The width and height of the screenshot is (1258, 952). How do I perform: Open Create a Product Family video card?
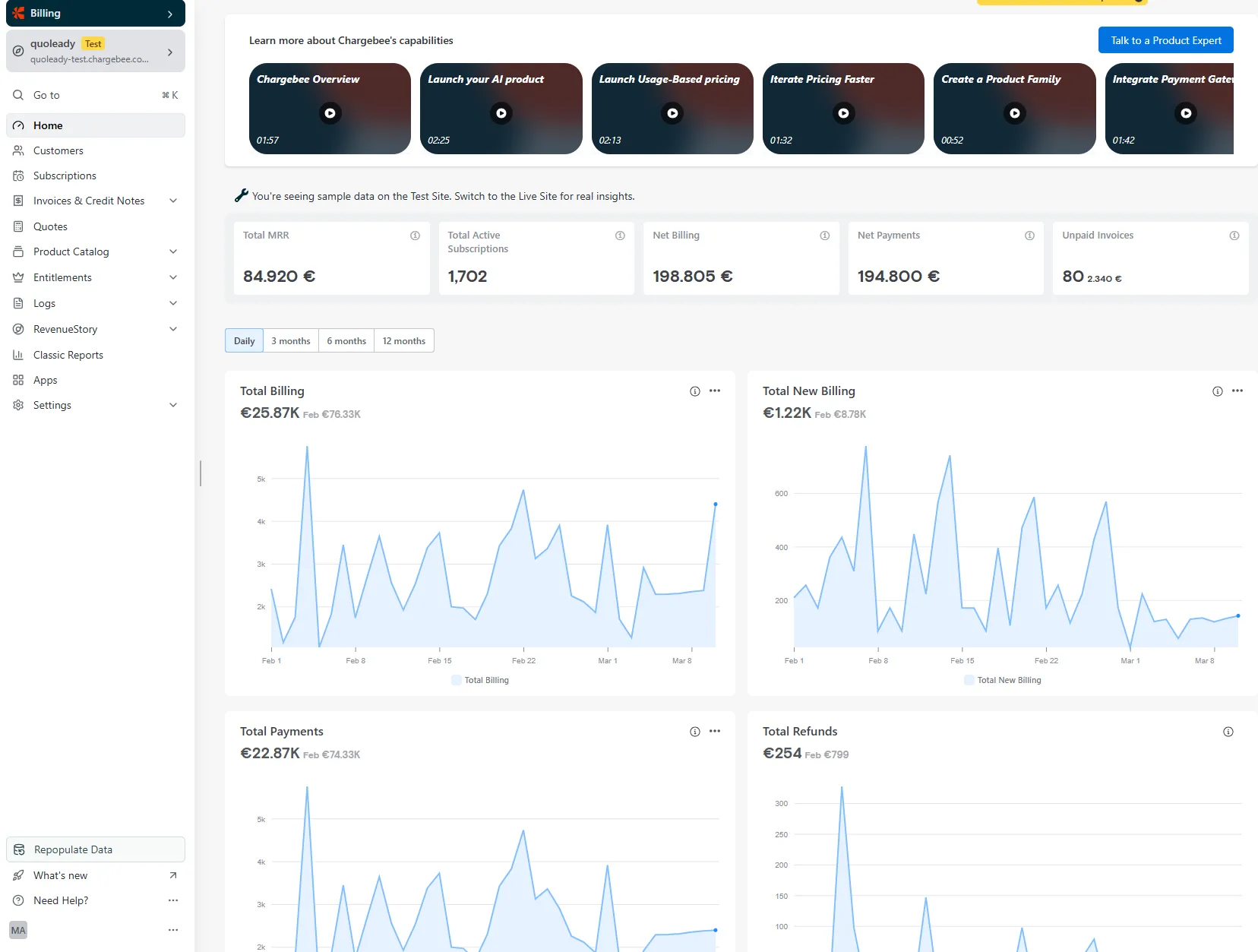1014,109
